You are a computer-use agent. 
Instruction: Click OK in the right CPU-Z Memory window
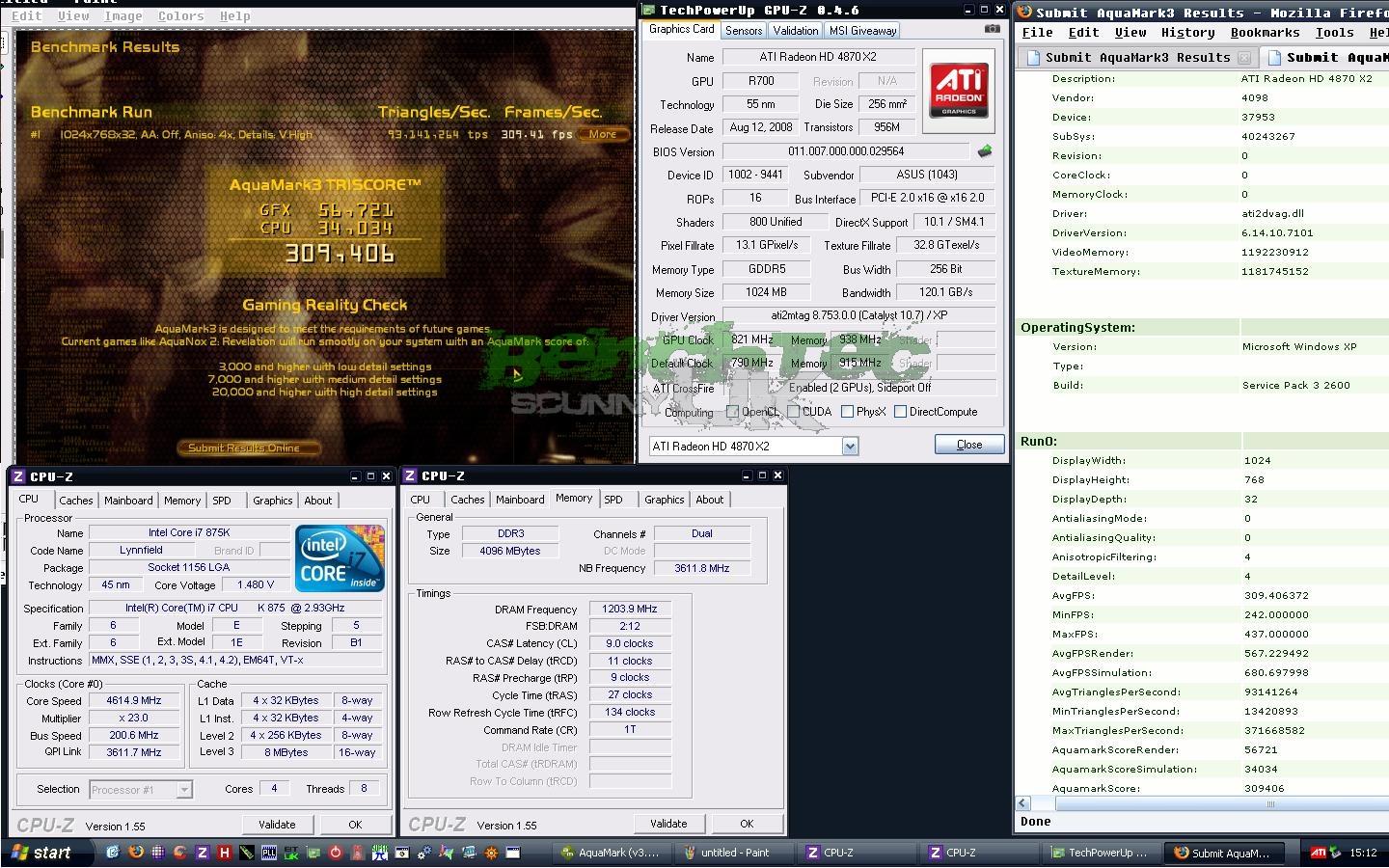pos(747,824)
